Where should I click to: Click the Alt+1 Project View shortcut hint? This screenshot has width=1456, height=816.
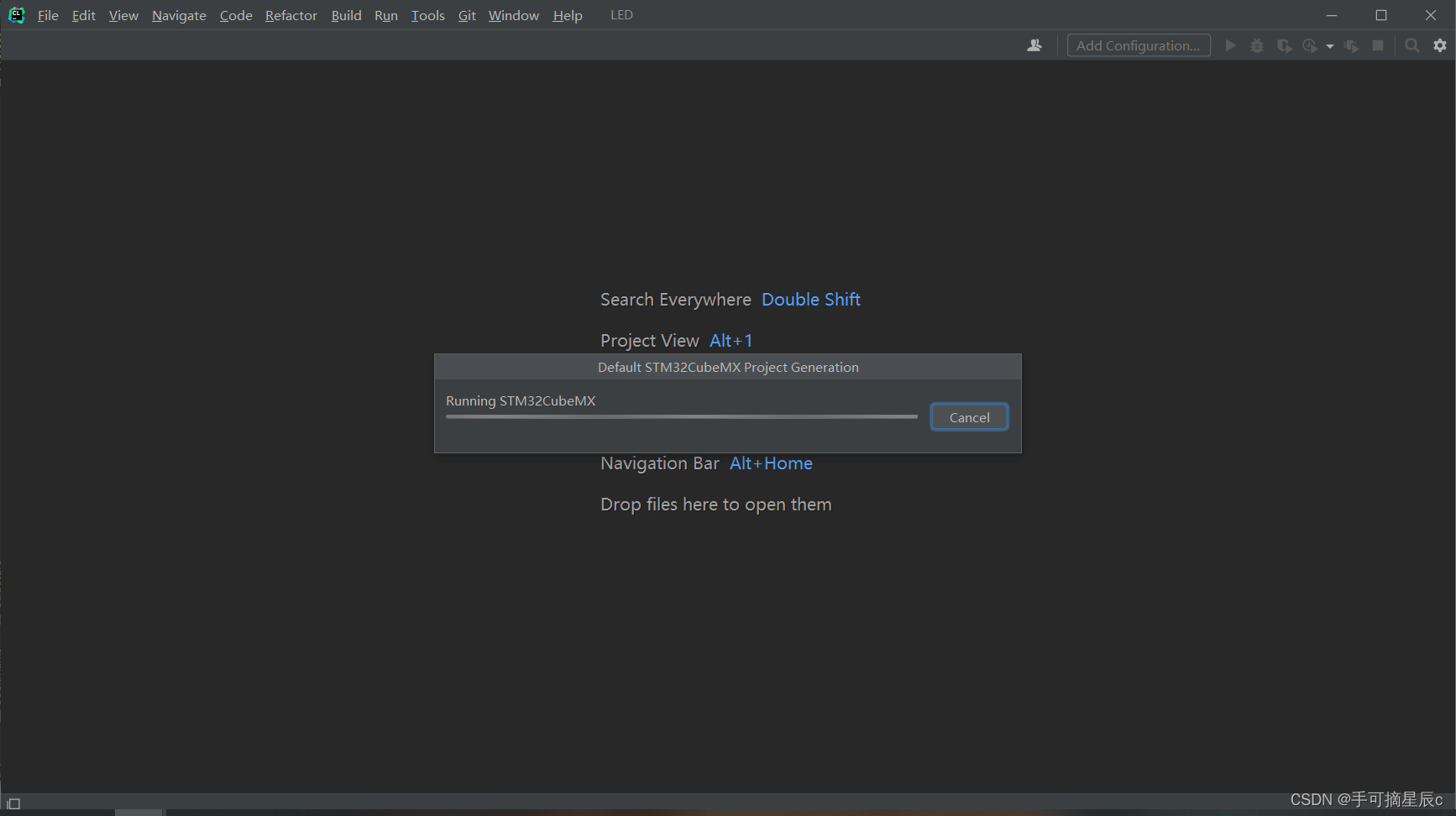(x=731, y=341)
